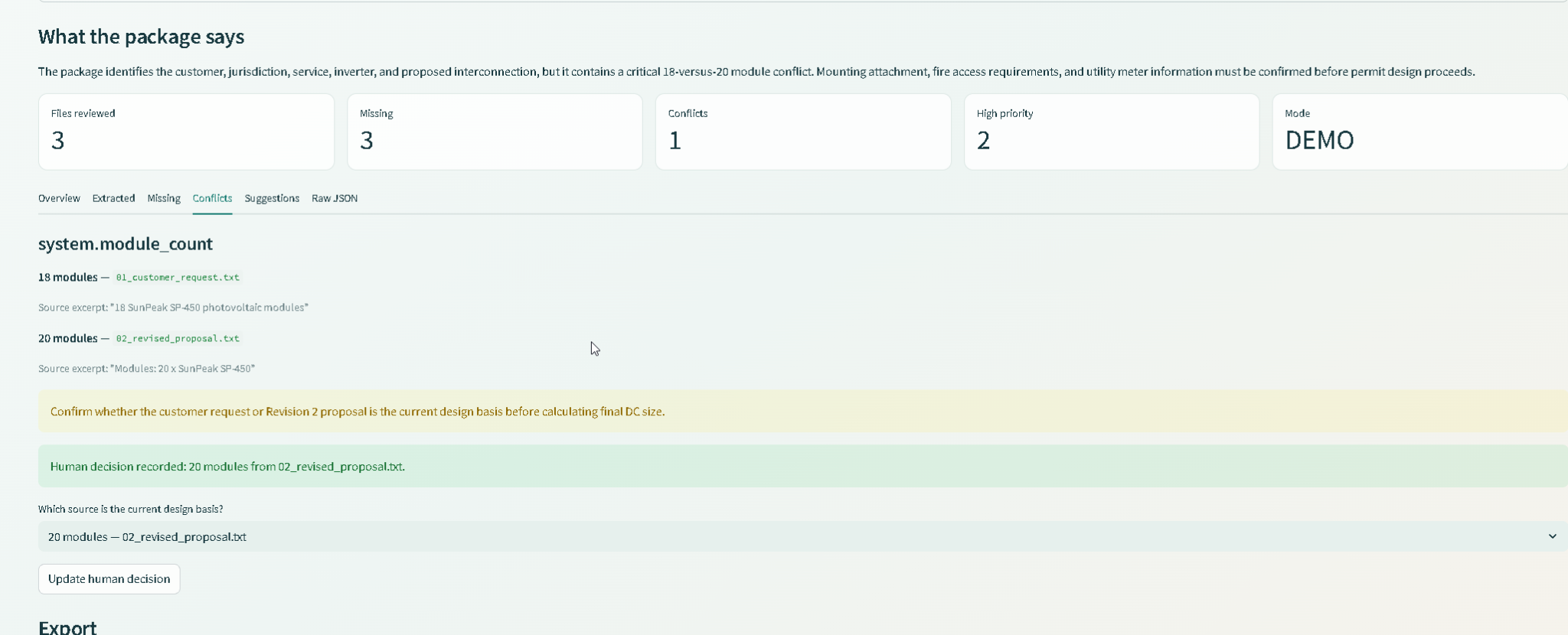Click the dropdown chevron arrow icon
The image size is (1568, 635).
1552,536
